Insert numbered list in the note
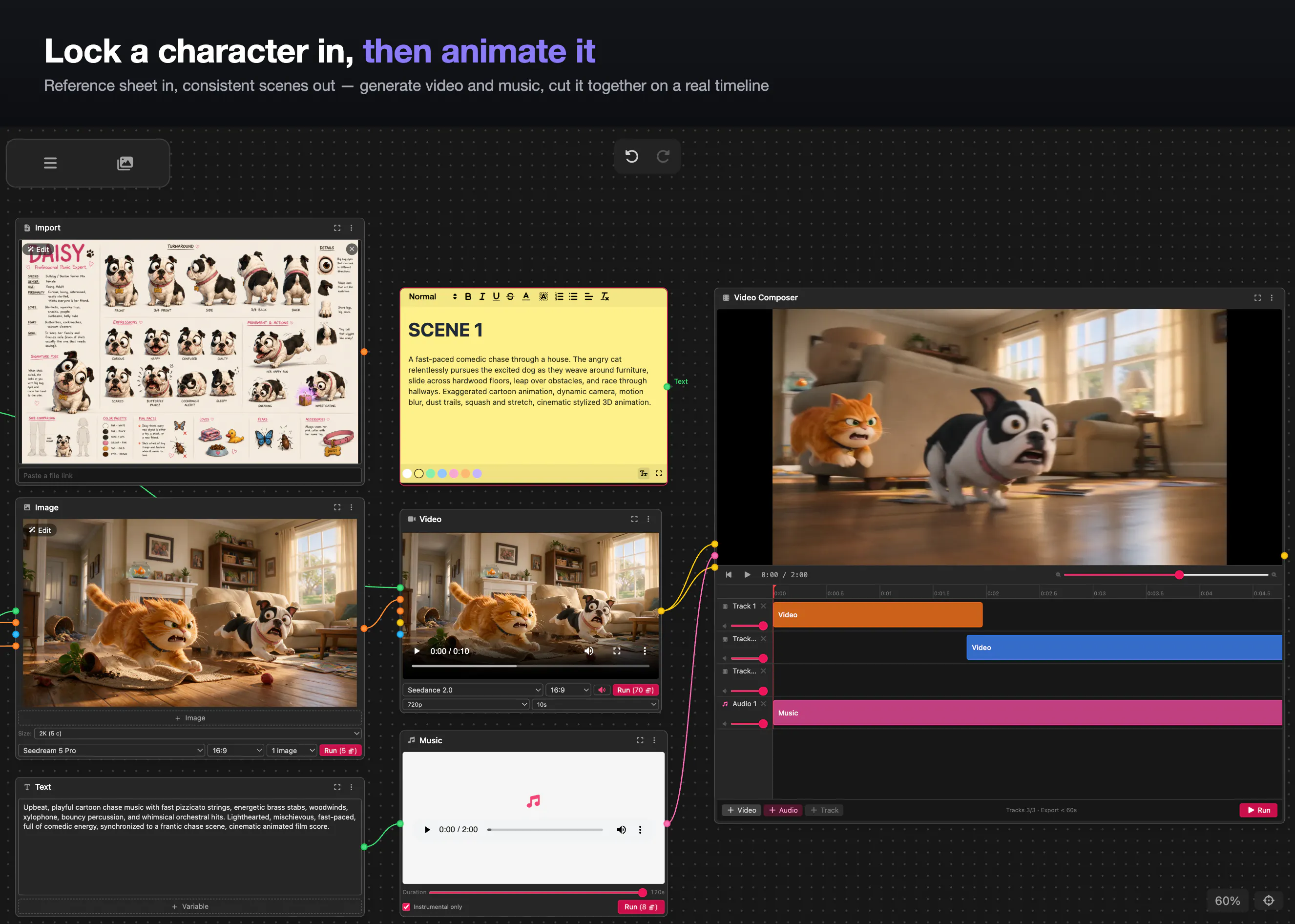Viewport: 1295px width, 924px height. coord(559,296)
